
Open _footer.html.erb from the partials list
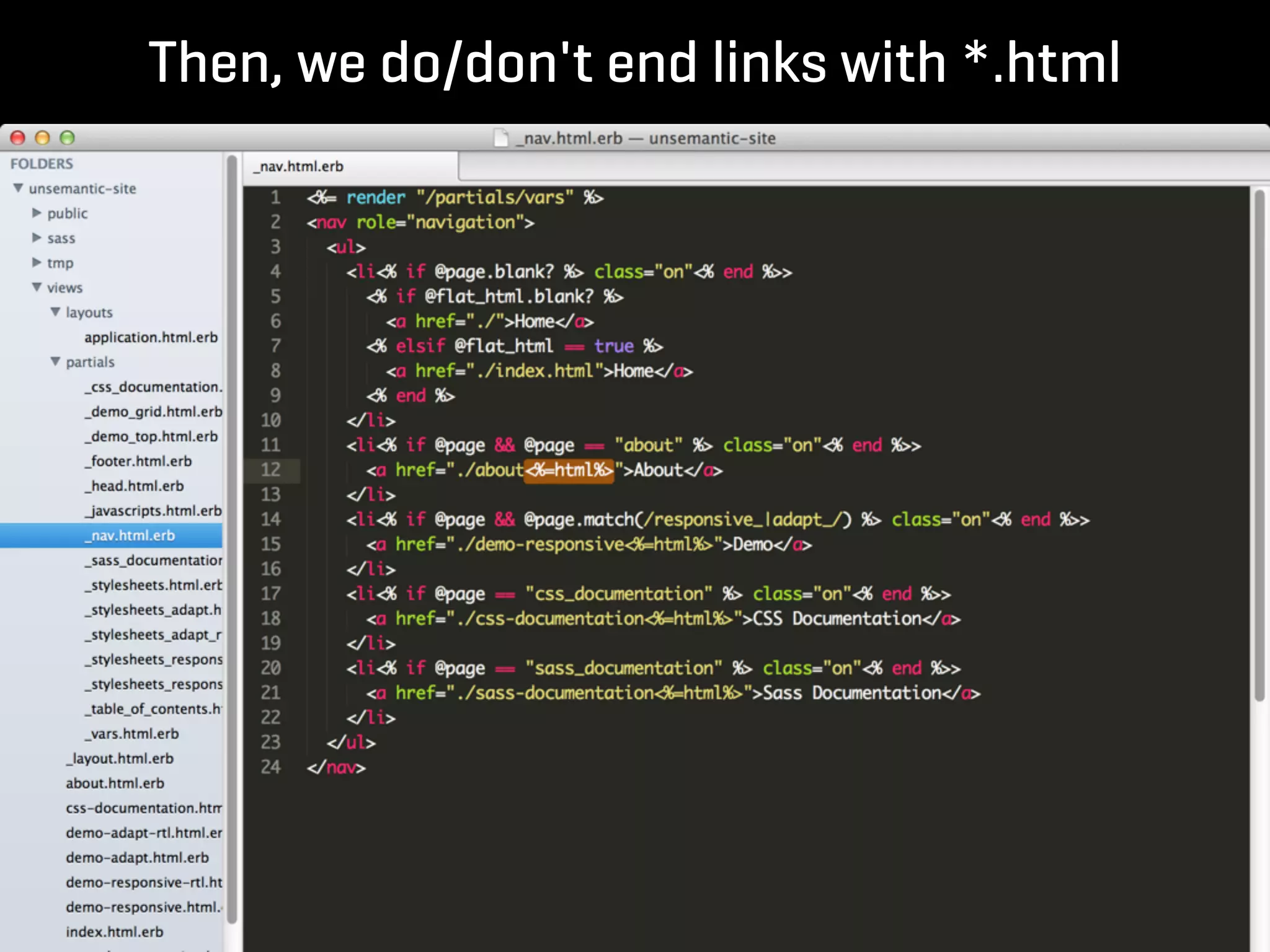pyautogui.click(x=139, y=461)
